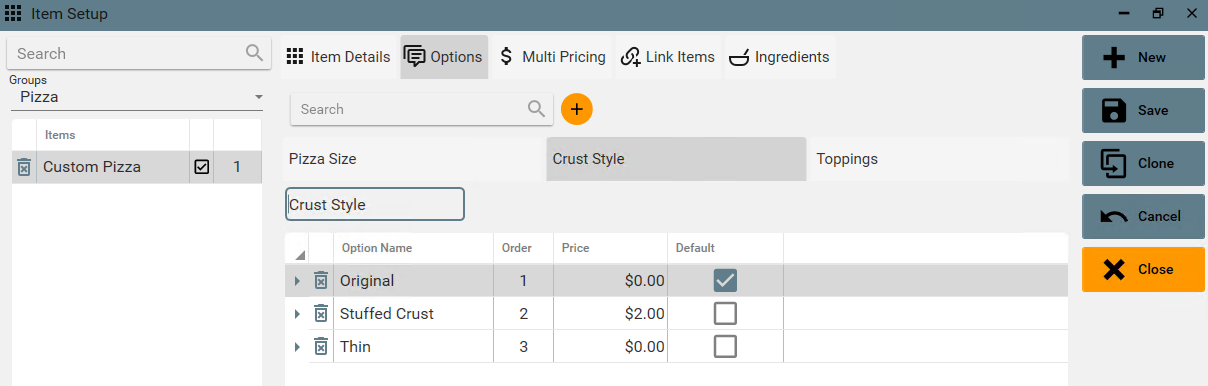Image resolution: width=1208 pixels, height=386 pixels.
Task: Click the magnifier in the options search box
Action: 537,109
